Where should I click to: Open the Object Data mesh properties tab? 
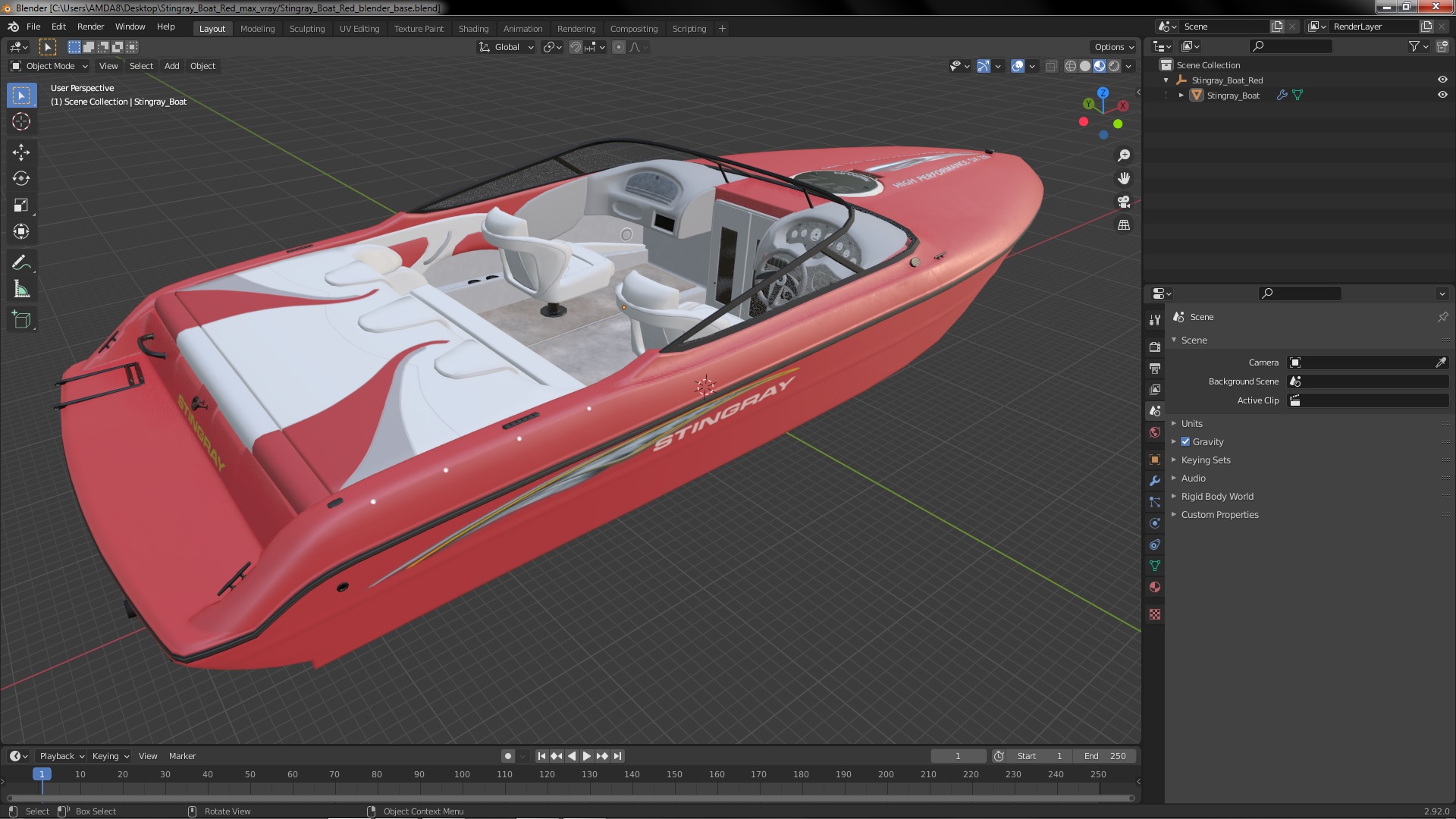tap(1155, 566)
